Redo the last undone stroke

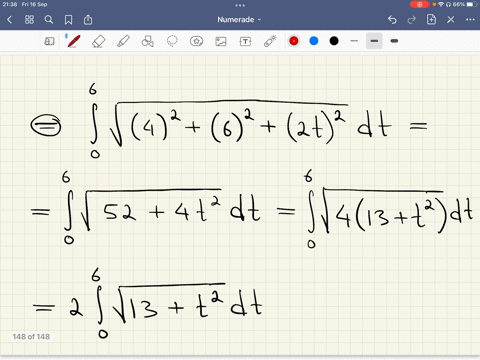pyautogui.click(x=412, y=20)
